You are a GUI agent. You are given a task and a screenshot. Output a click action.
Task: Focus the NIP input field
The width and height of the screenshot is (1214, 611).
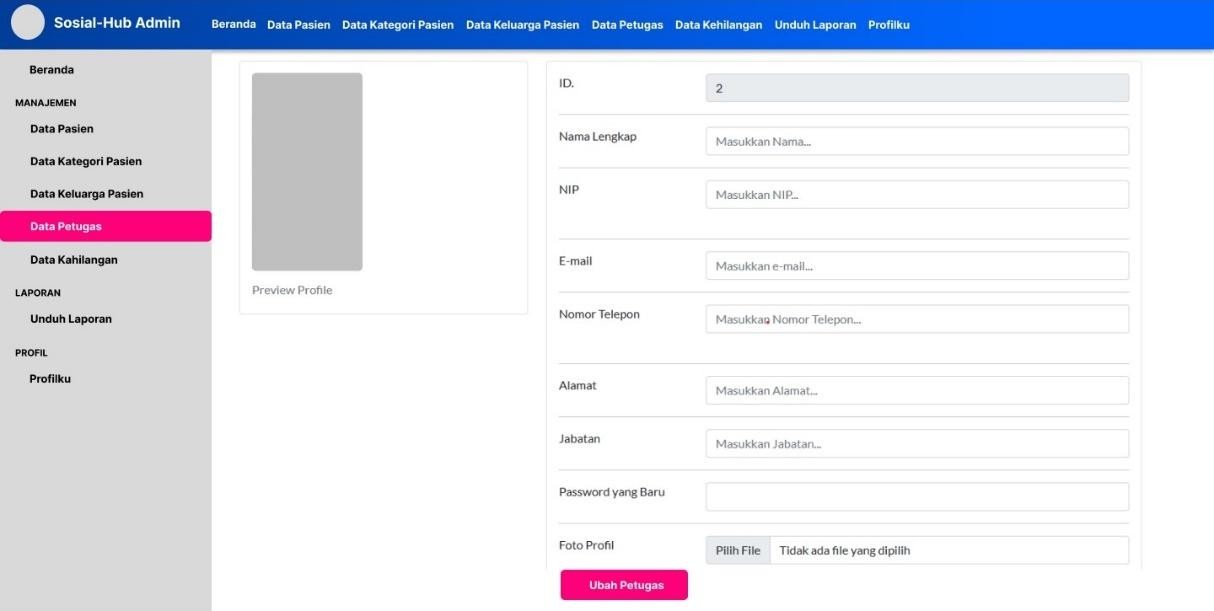point(916,194)
